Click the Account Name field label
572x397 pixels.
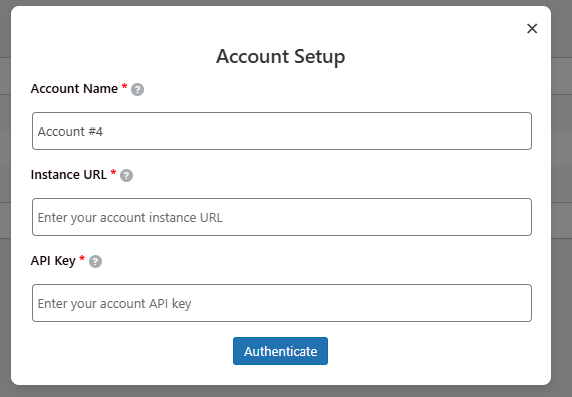(74, 89)
